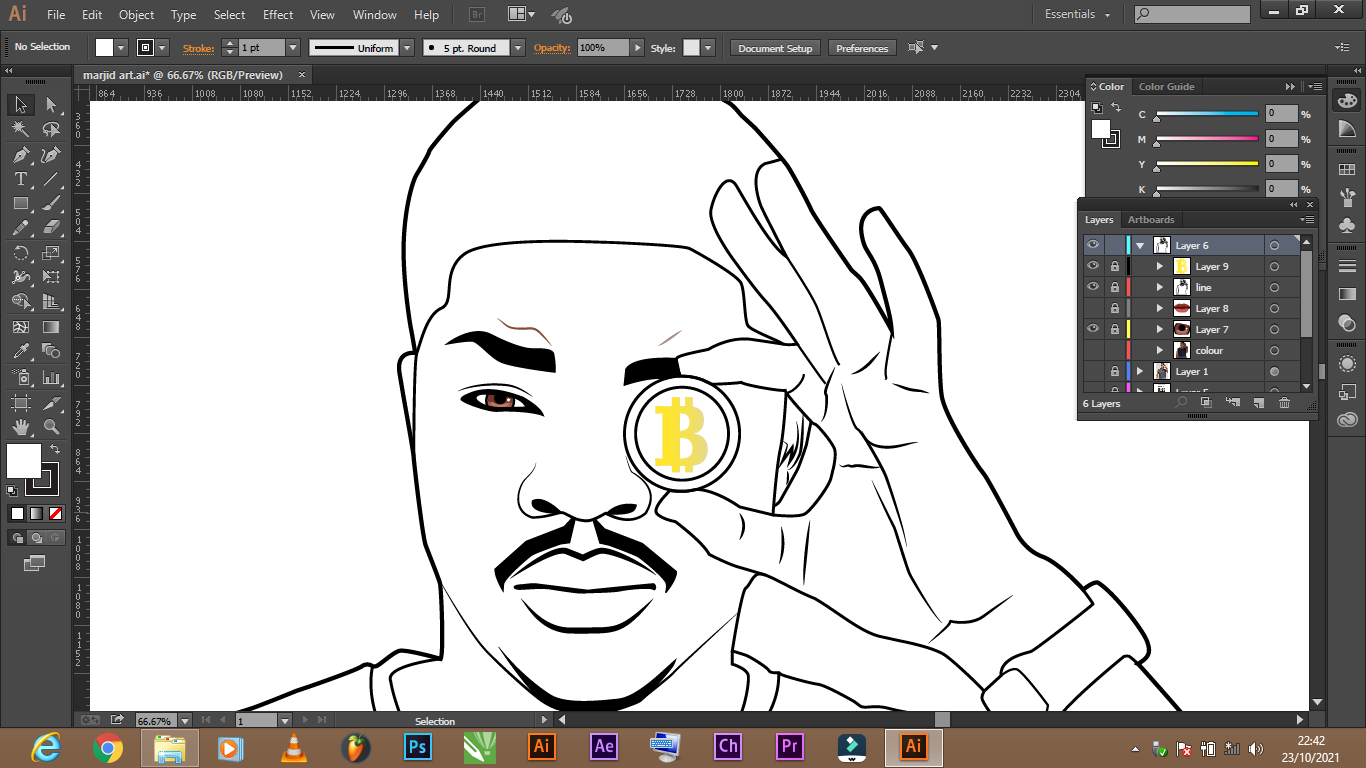Image resolution: width=1366 pixels, height=768 pixels.
Task: Choose the Artboard tool
Action: 20,402
